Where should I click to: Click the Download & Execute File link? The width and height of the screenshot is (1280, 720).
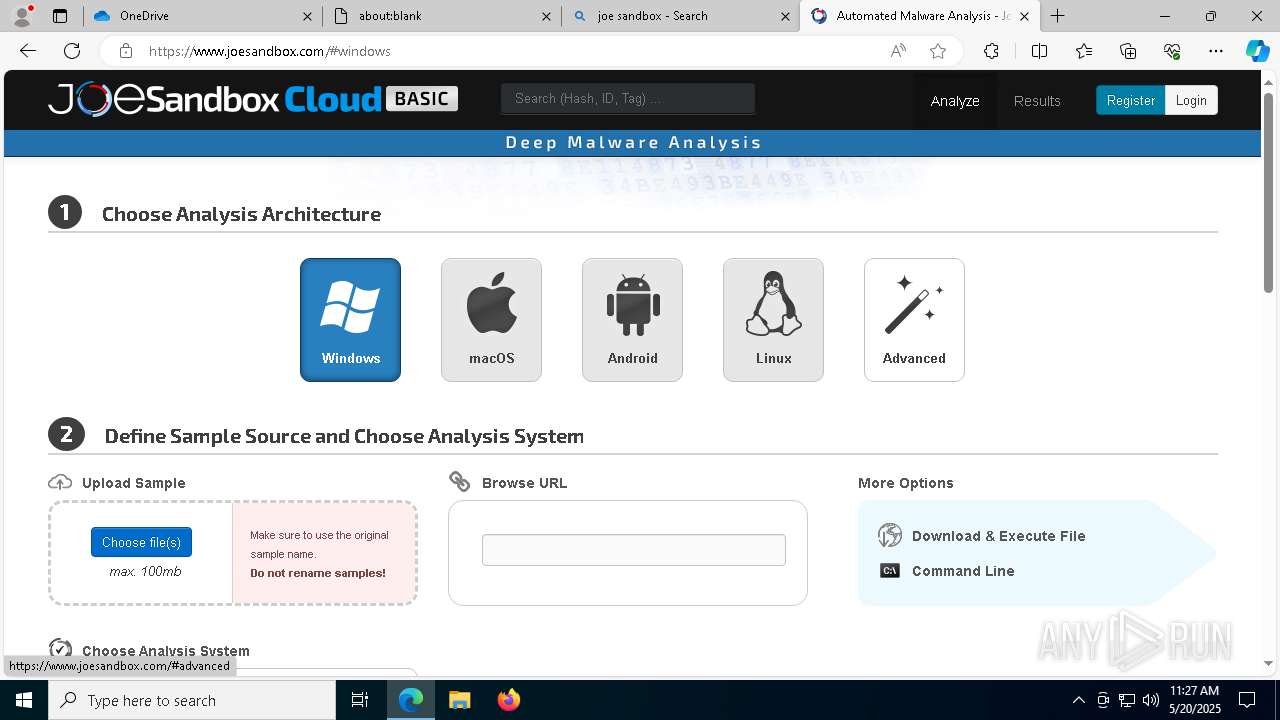(998, 536)
